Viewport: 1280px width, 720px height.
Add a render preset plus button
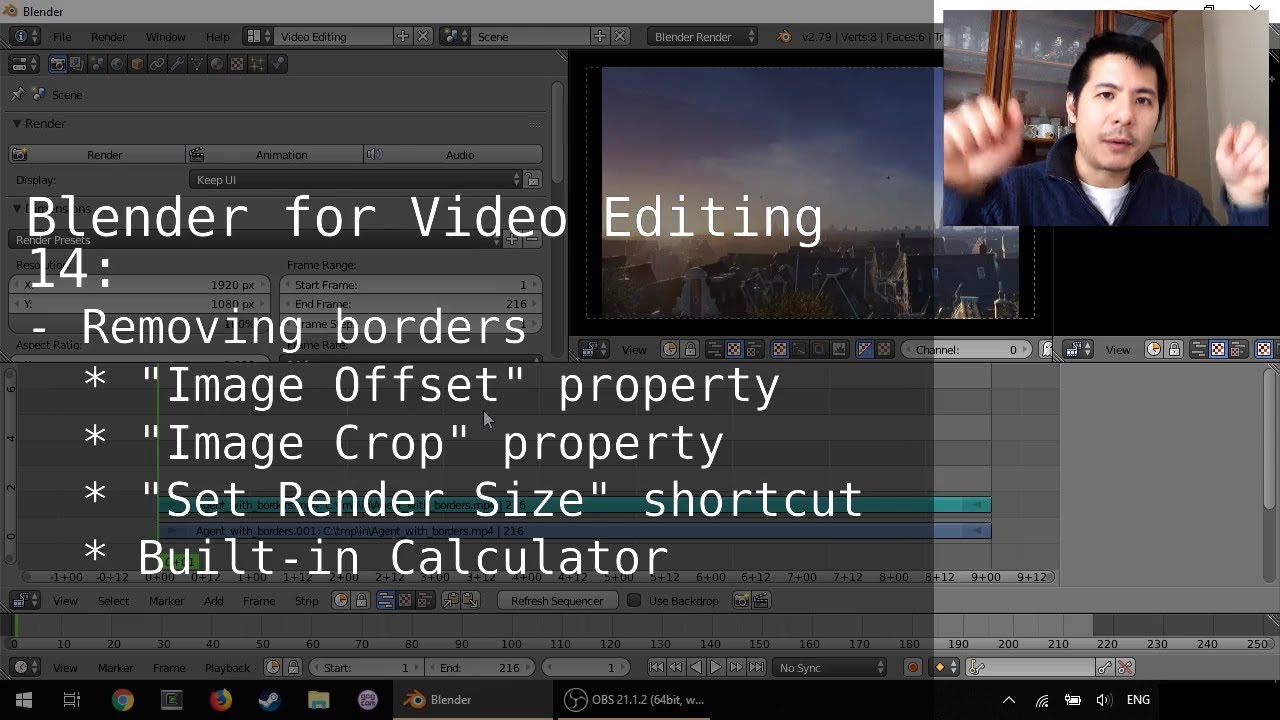click(x=512, y=240)
